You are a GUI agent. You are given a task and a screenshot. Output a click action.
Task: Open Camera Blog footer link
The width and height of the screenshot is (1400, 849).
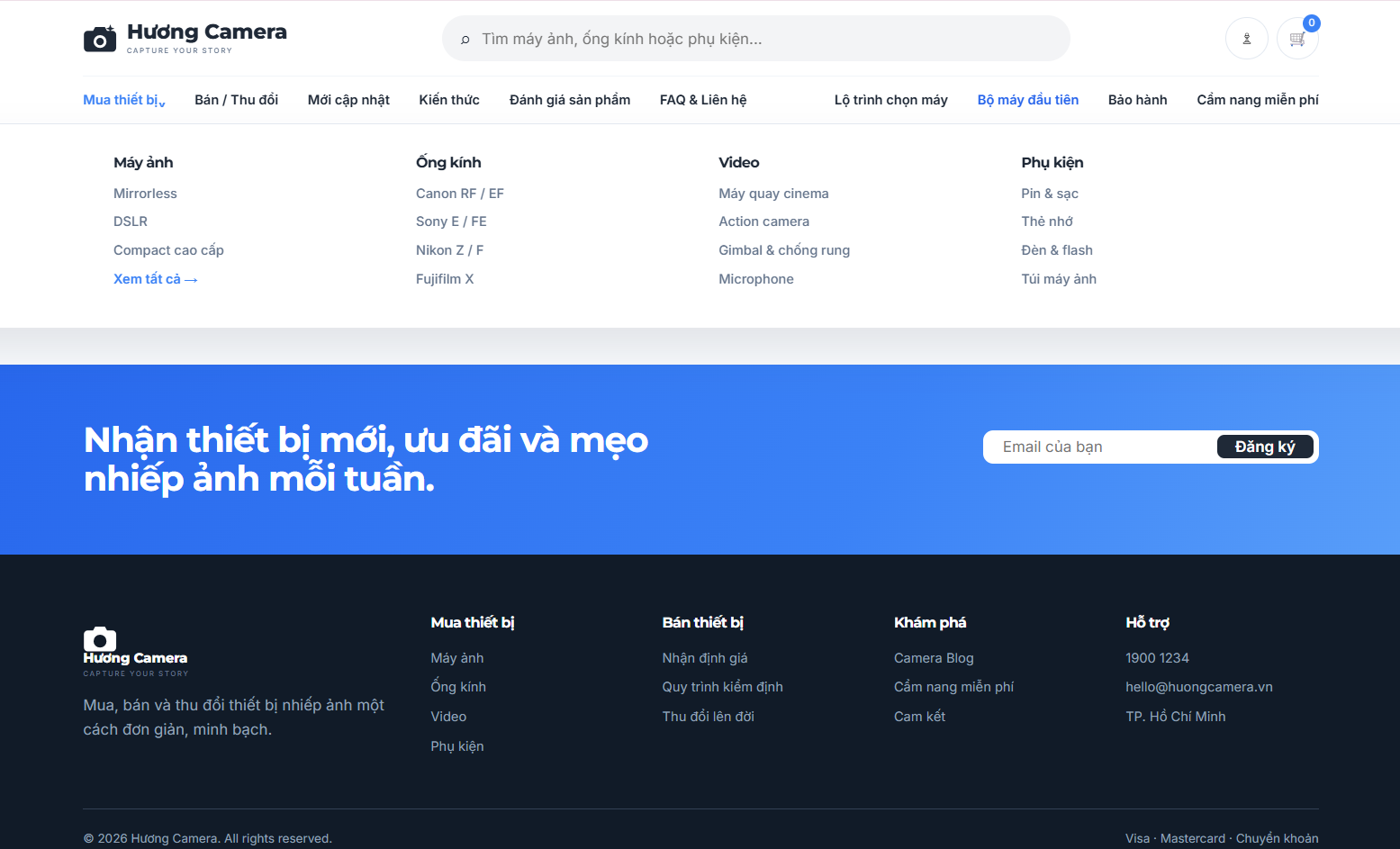pyautogui.click(x=934, y=658)
